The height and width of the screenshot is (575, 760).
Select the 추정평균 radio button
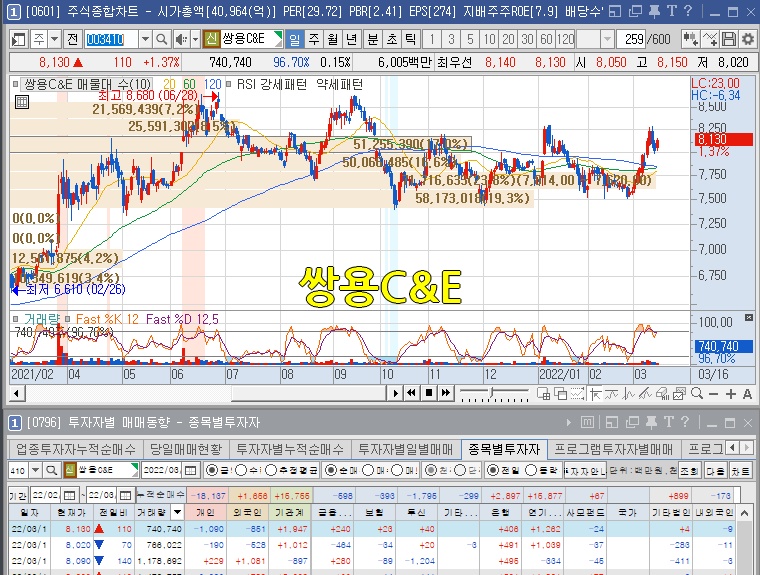pyautogui.click(x=271, y=470)
